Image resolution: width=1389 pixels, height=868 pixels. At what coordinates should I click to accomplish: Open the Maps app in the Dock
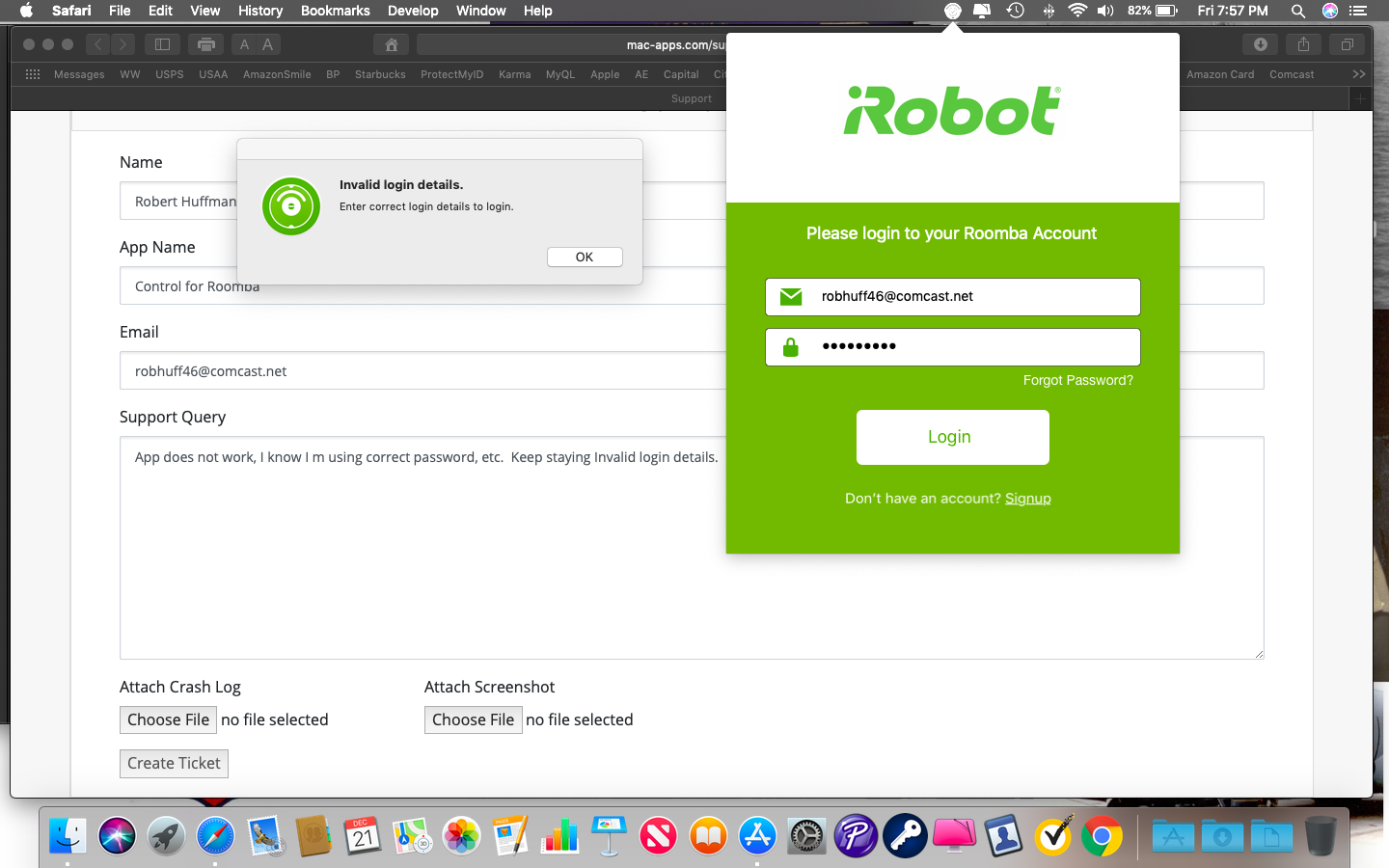pyautogui.click(x=412, y=836)
